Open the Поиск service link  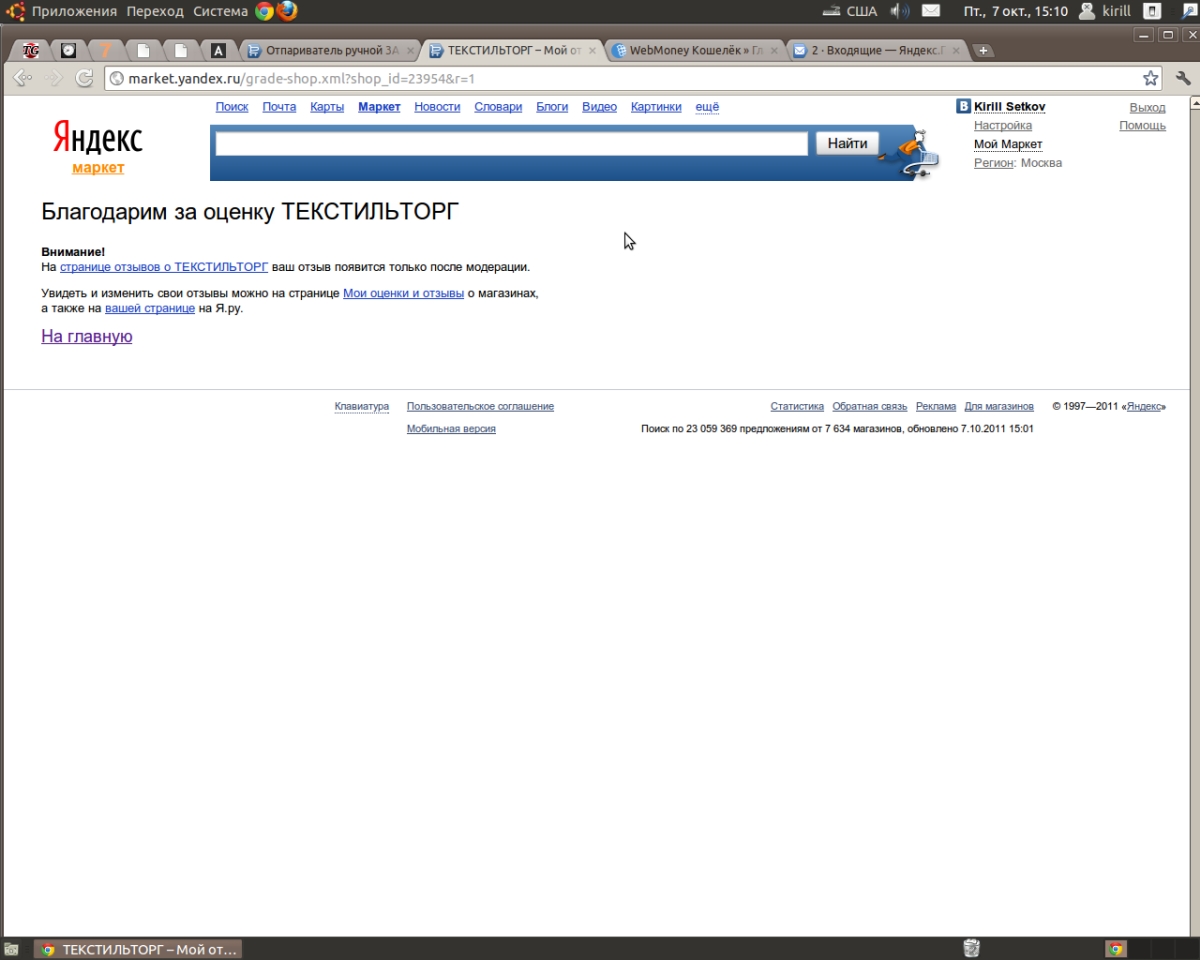tap(232, 107)
